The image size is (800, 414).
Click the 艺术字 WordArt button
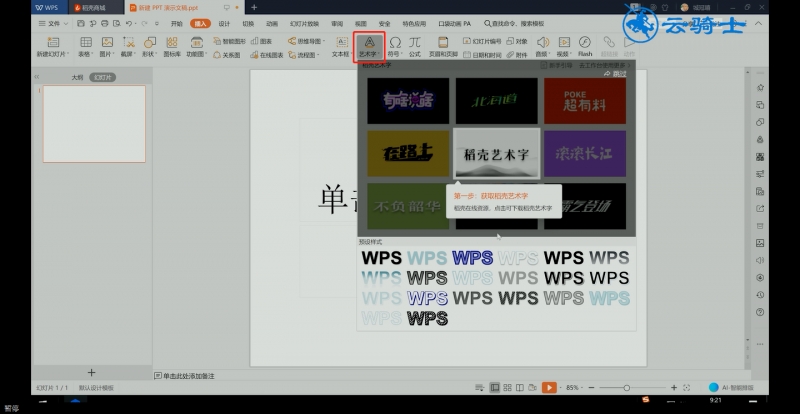point(369,46)
